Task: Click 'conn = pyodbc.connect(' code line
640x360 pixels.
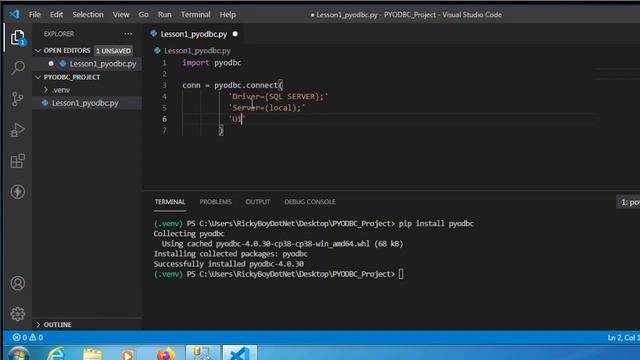Action: 232,85
